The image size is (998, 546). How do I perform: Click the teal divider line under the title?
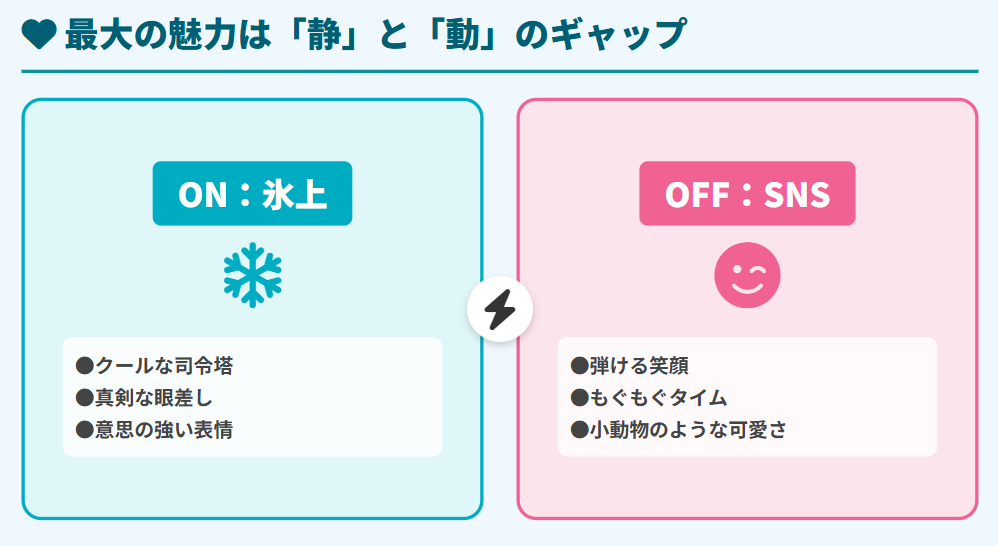(499, 72)
